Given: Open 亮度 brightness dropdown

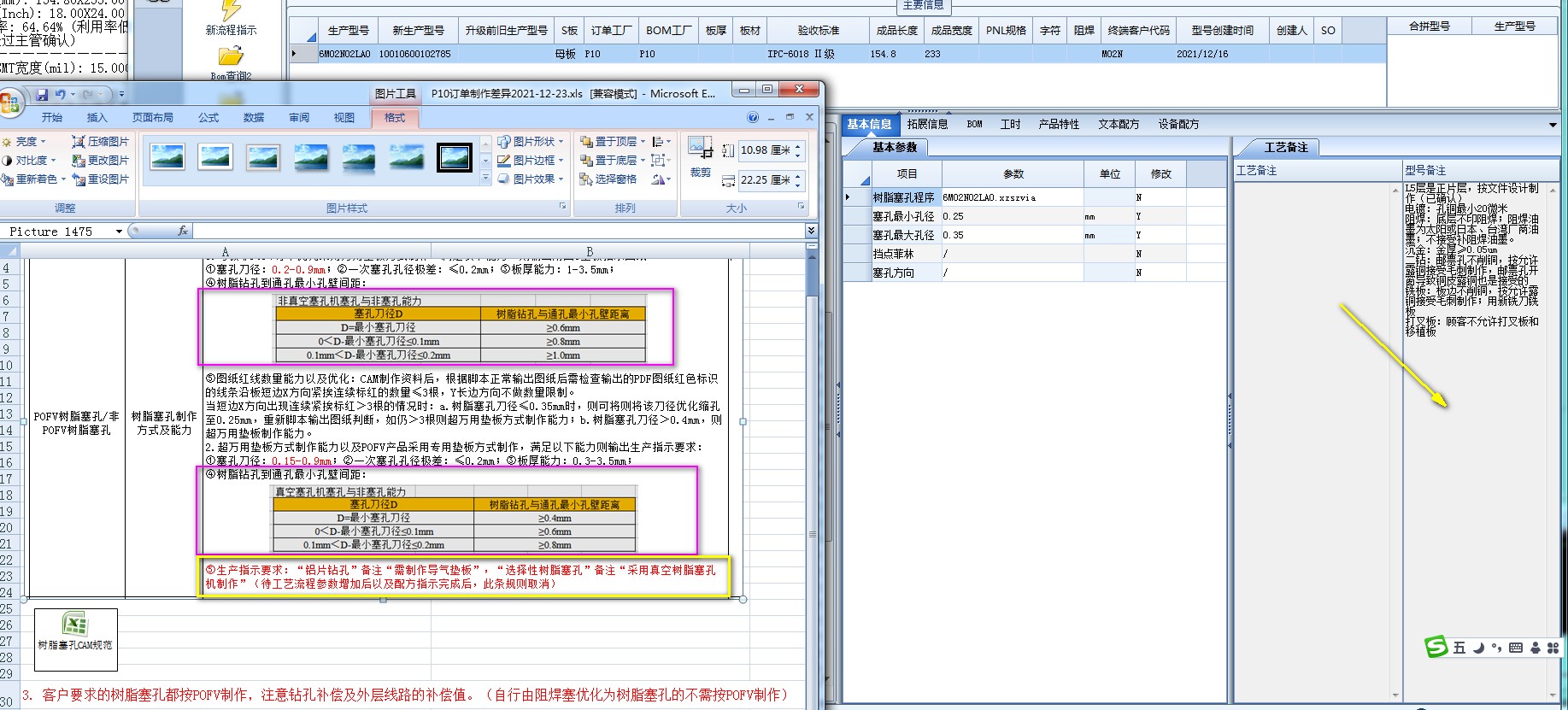Looking at the screenshot, I should tap(26, 142).
